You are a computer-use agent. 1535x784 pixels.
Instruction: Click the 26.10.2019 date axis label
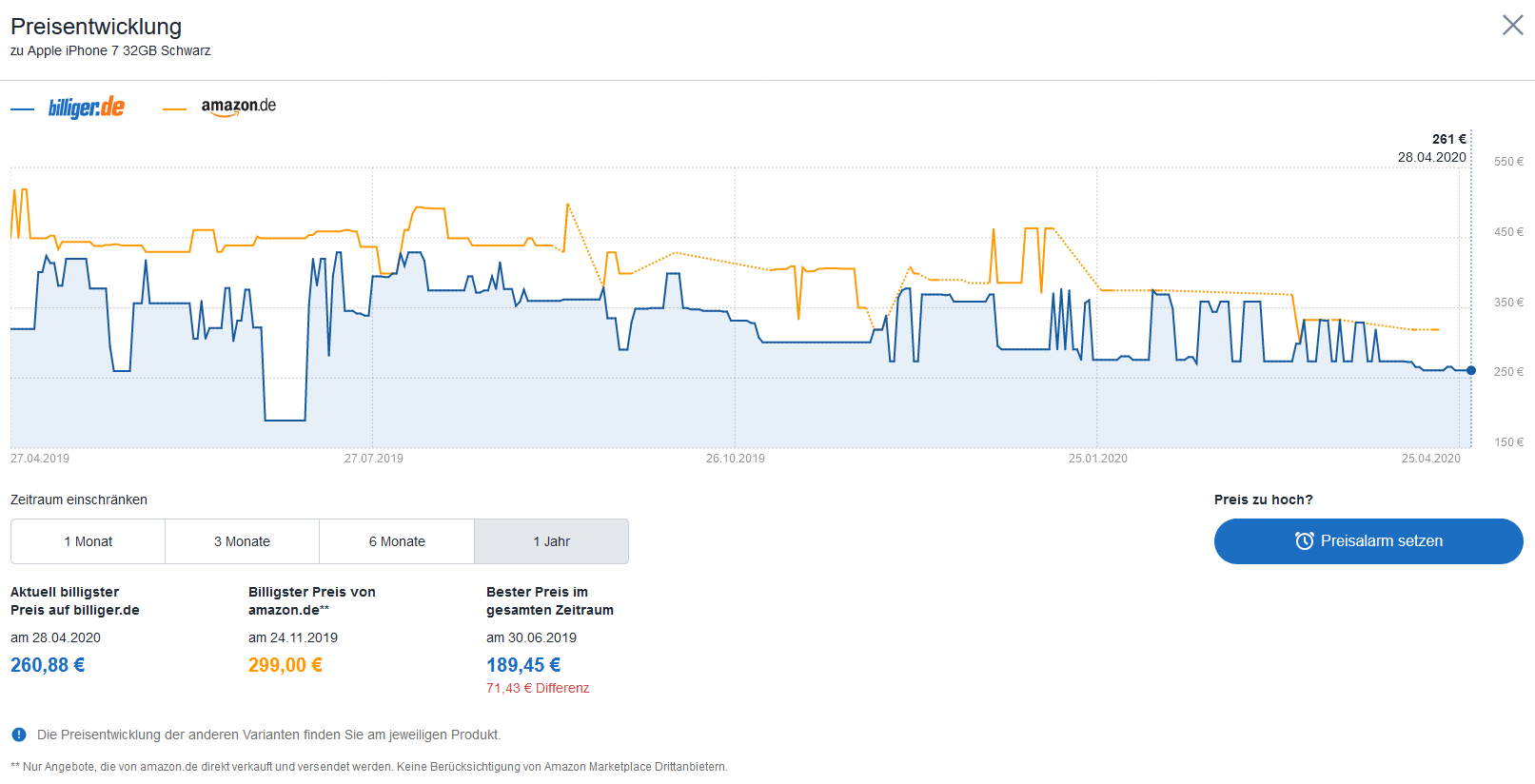[735, 459]
